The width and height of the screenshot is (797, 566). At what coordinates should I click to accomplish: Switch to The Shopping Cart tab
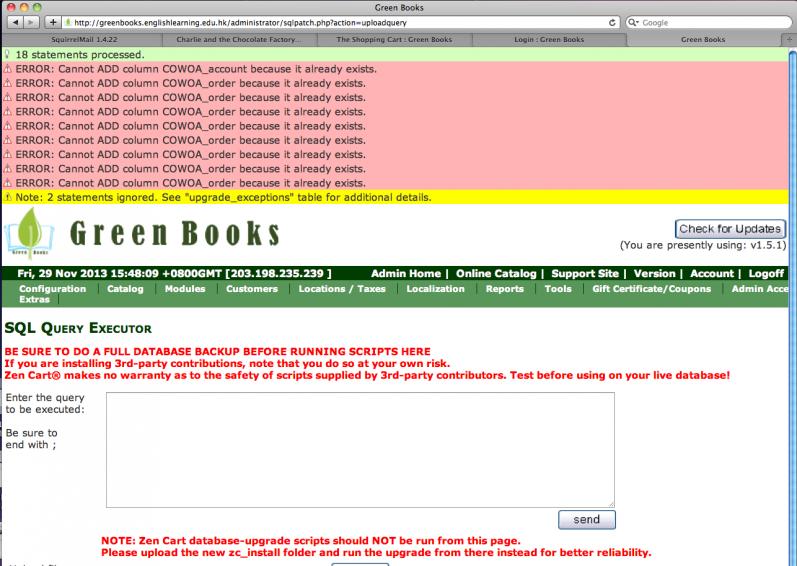tap(394, 40)
